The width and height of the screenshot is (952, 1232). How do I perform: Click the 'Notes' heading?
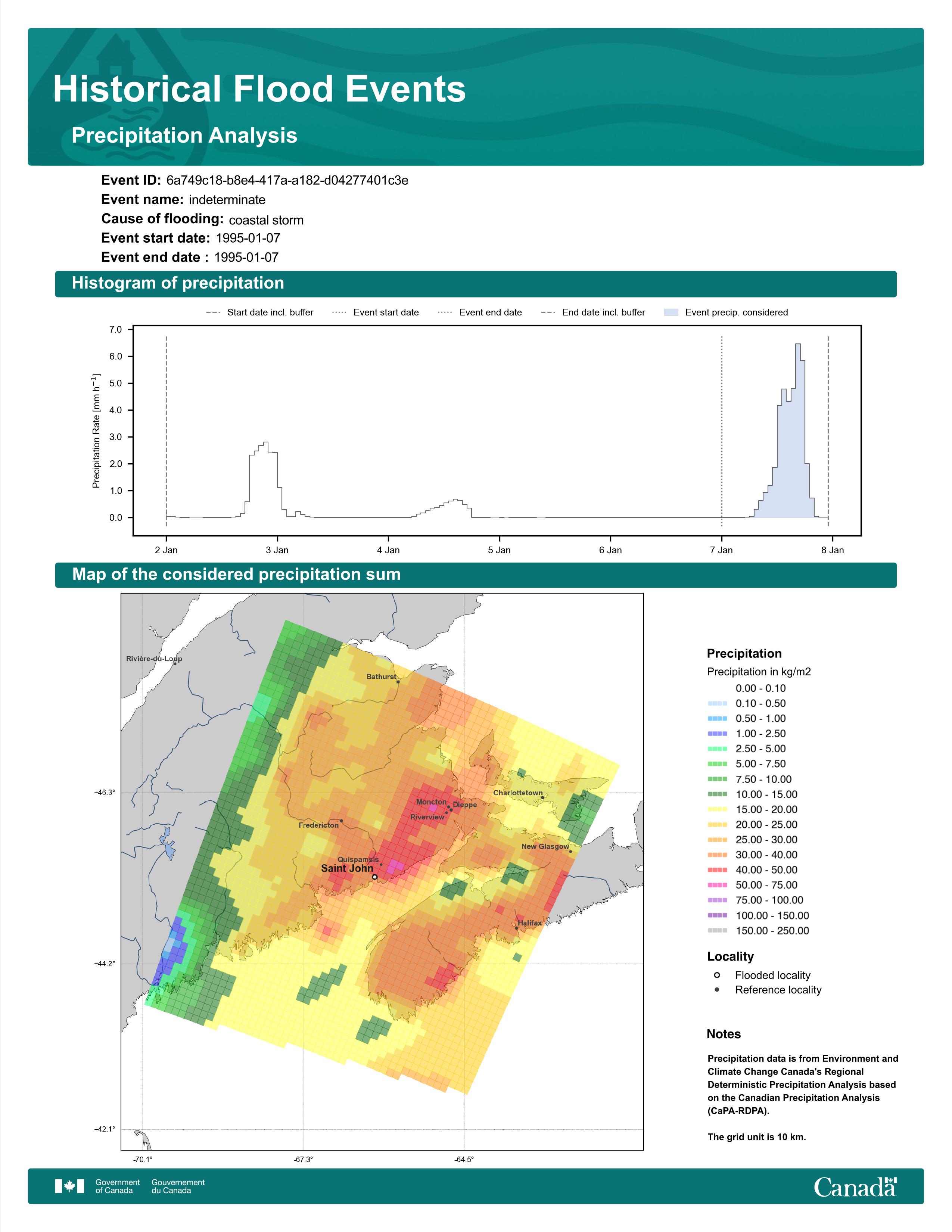click(x=724, y=1034)
